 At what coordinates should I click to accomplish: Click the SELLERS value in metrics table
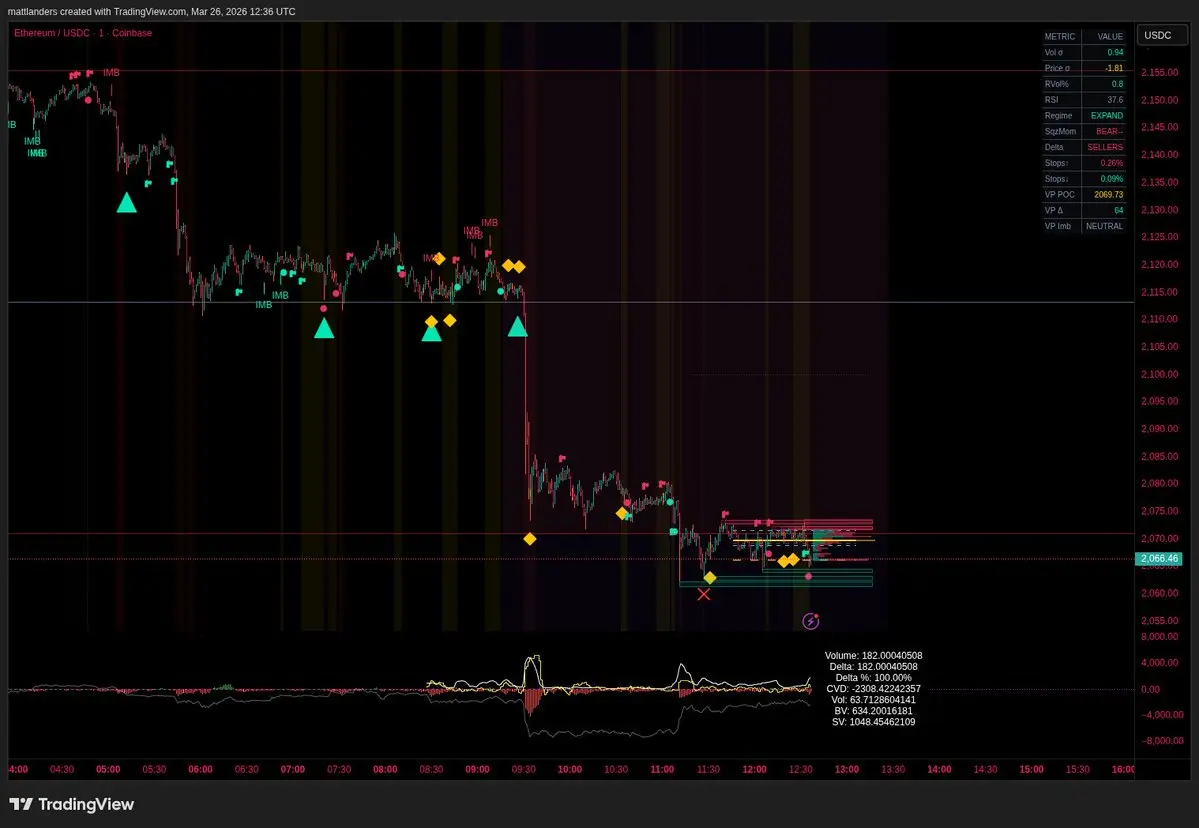1105,147
